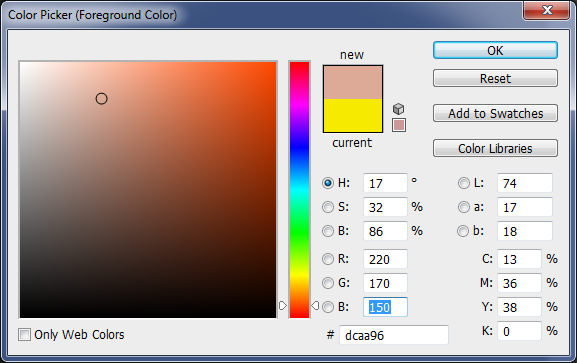The height and width of the screenshot is (363, 577).
Task: Click the closest web-safe color swatch
Action: (x=399, y=125)
